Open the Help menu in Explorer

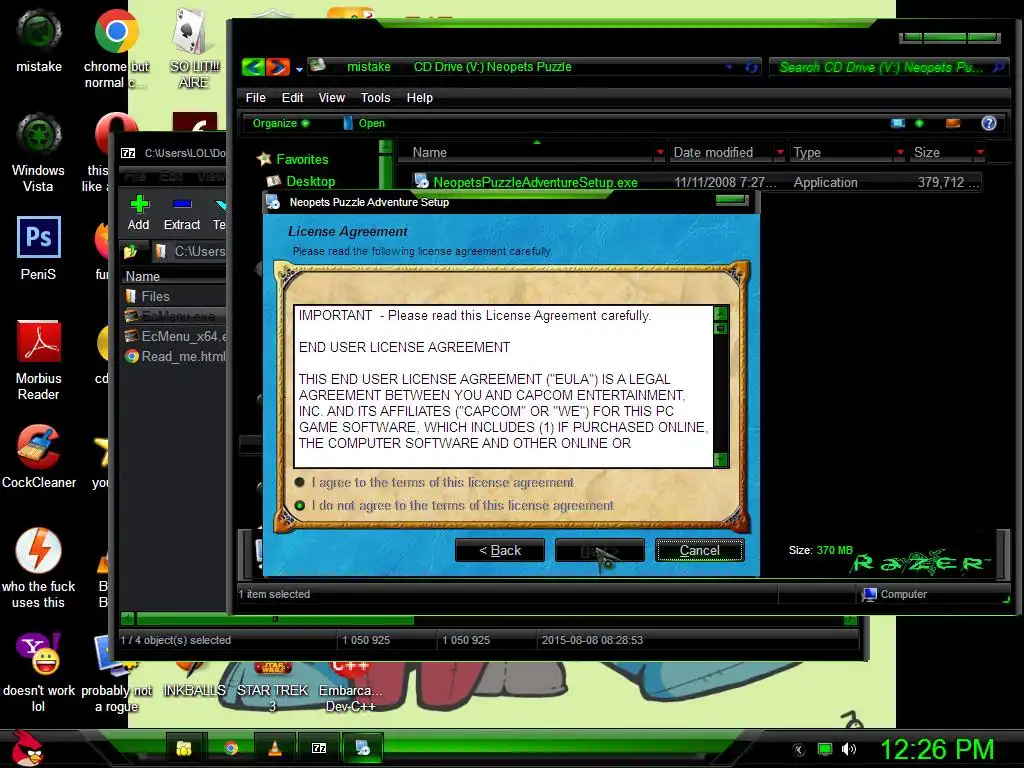tap(419, 98)
